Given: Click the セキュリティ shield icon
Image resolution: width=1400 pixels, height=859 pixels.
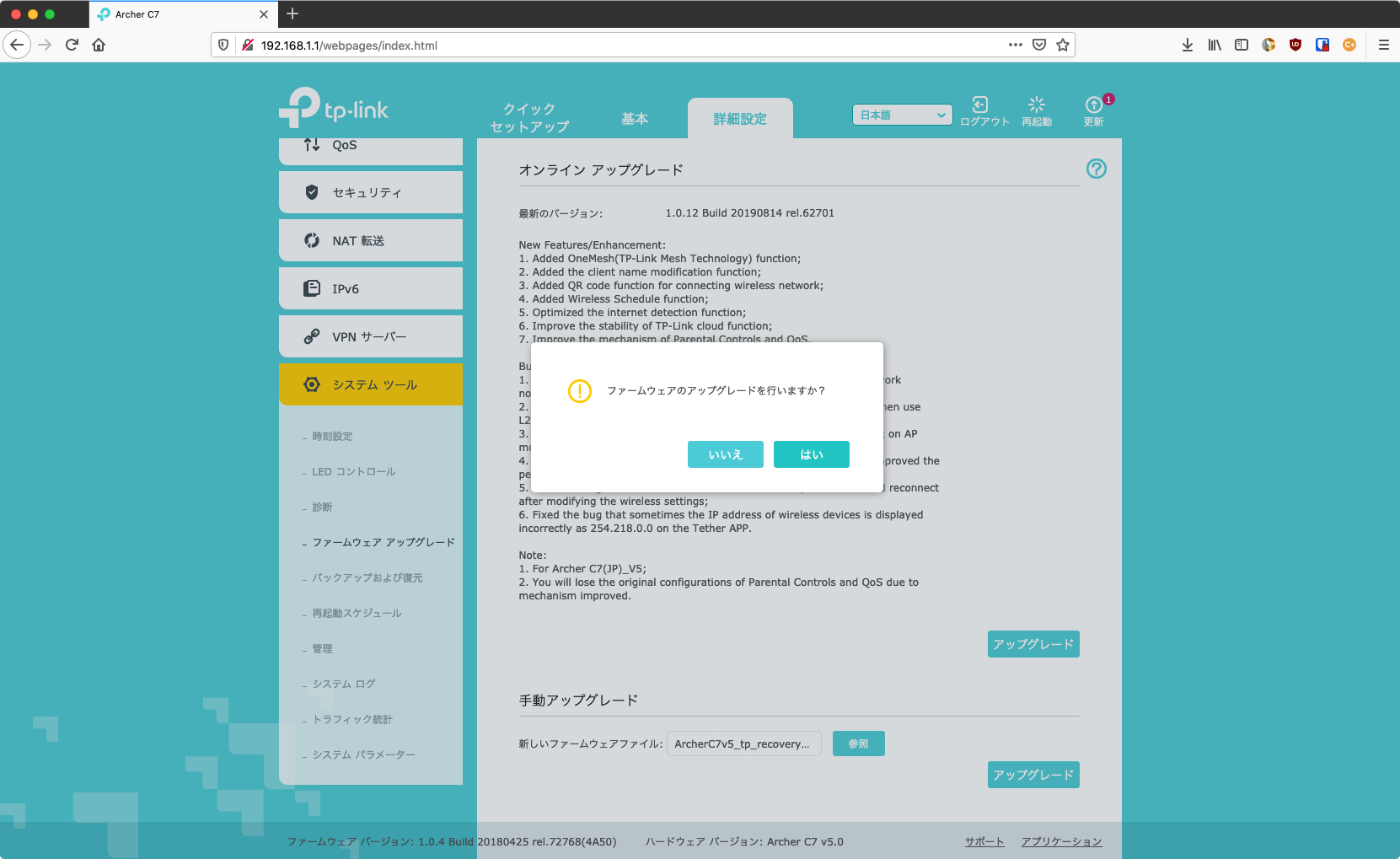Looking at the screenshot, I should tap(312, 192).
